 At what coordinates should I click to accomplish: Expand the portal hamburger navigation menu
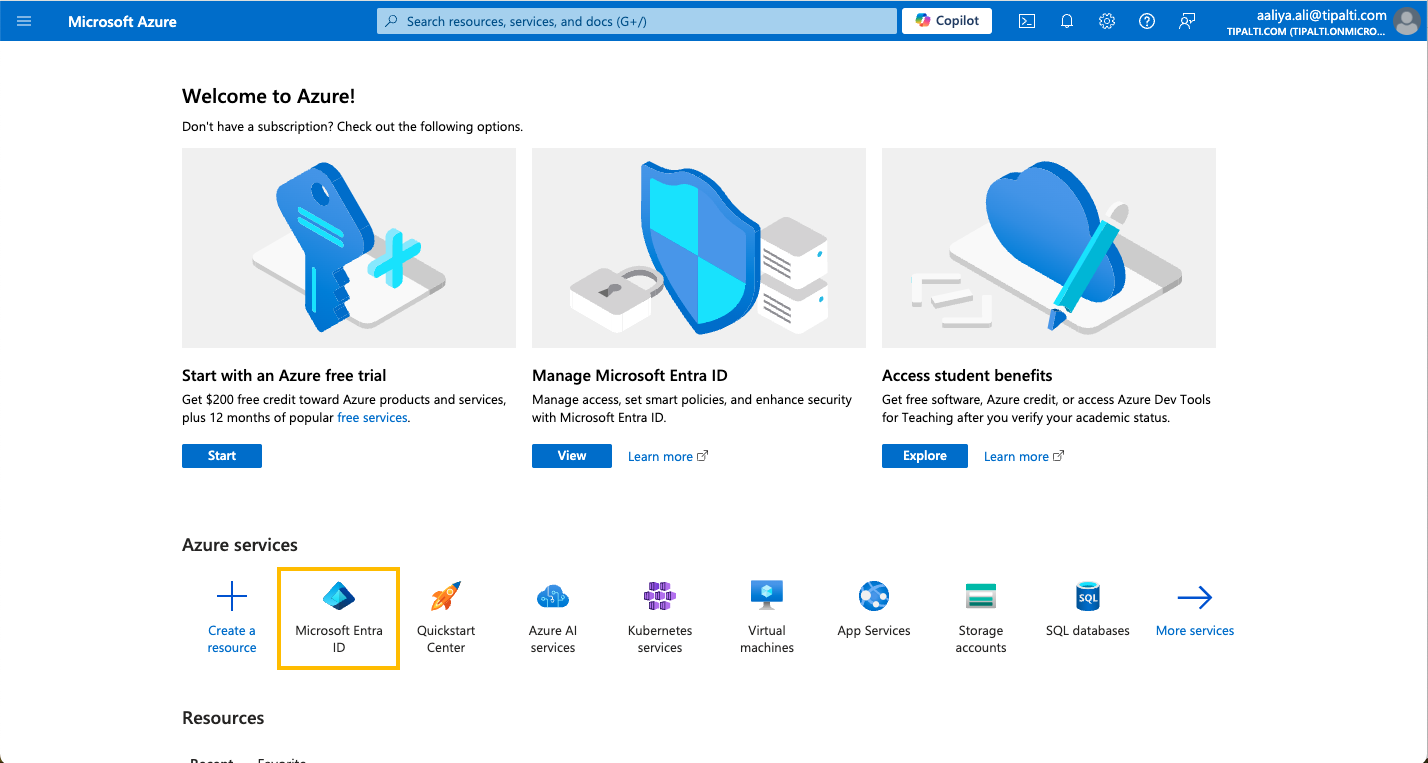pyautogui.click(x=24, y=20)
